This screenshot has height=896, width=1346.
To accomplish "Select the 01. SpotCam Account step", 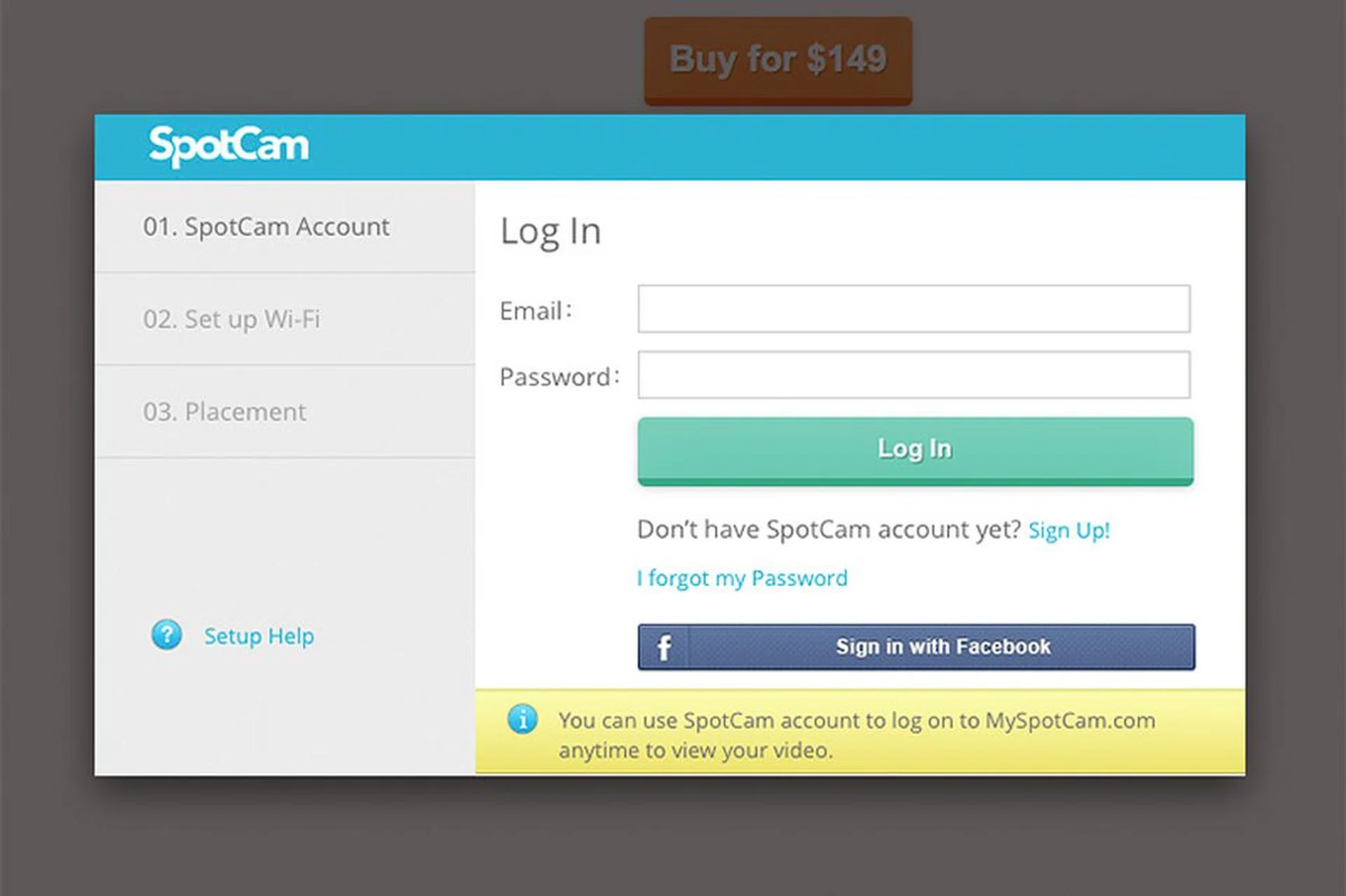I will (x=266, y=227).
